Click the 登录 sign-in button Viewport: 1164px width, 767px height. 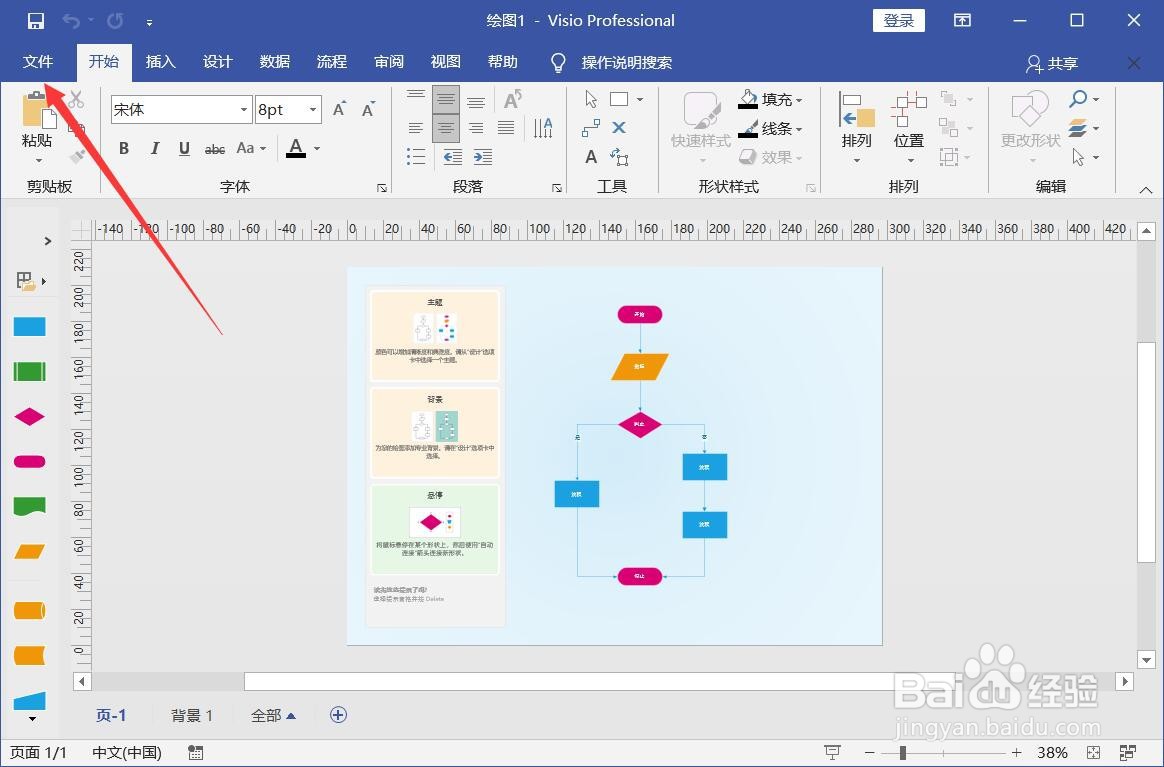click(898, 21)
